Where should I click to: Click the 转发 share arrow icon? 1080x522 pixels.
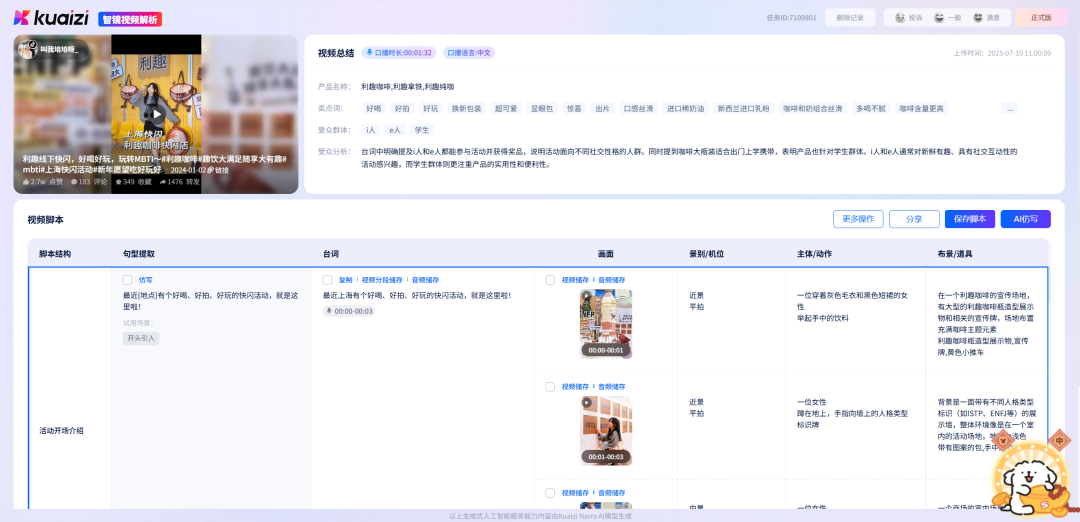(x=163, y=182)
